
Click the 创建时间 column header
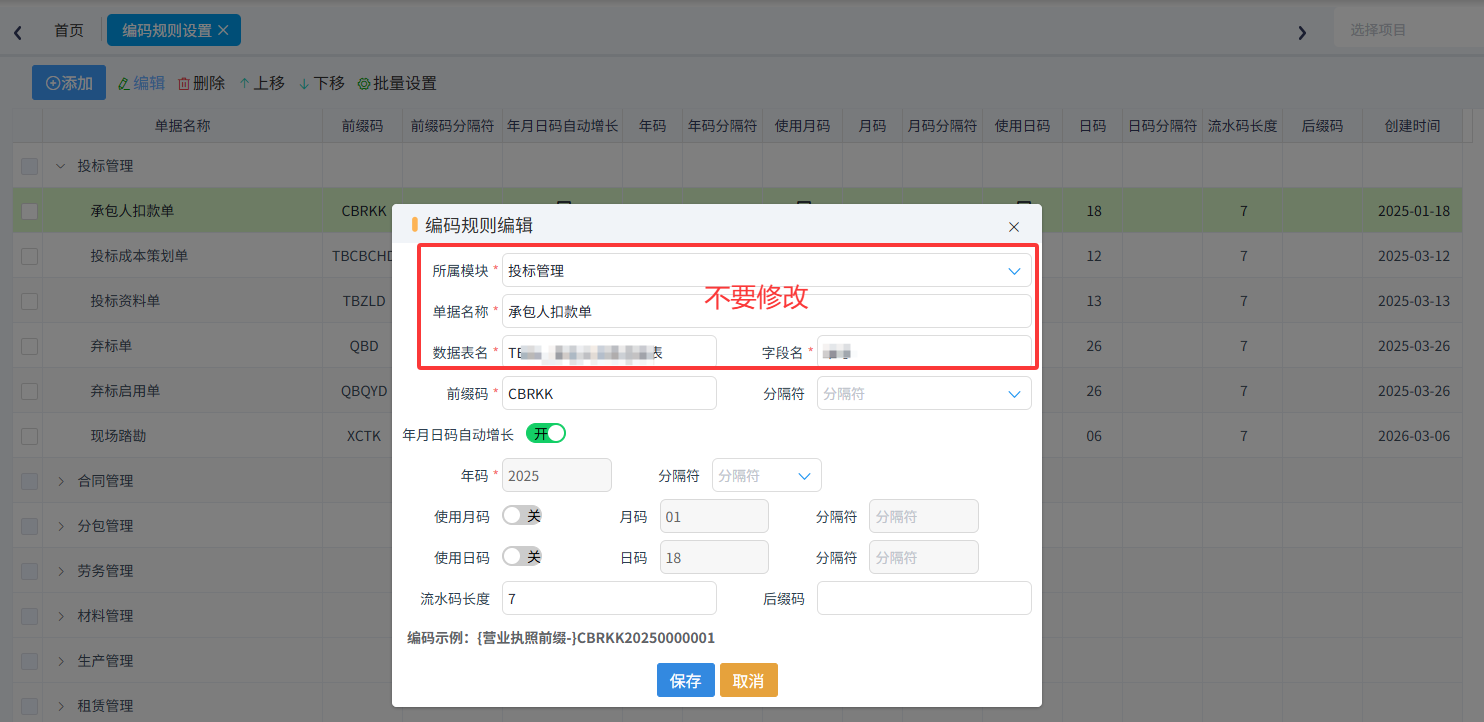point(1412,126)
